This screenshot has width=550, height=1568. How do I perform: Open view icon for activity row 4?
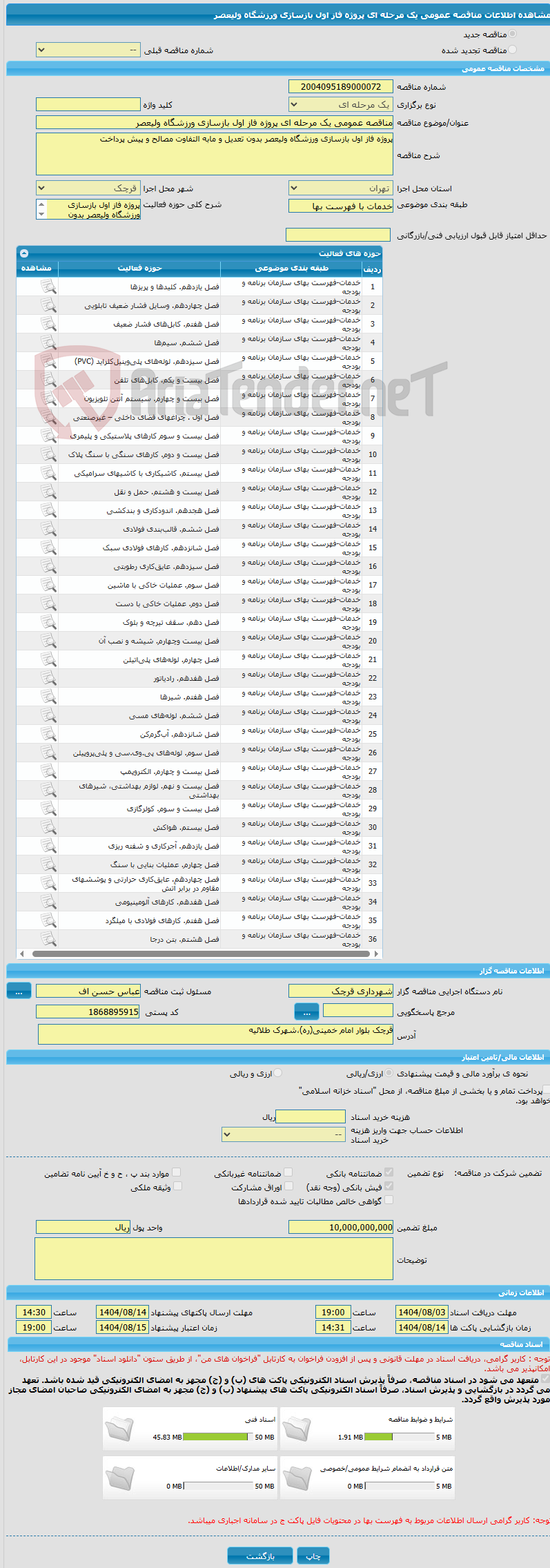pos(48,342)
